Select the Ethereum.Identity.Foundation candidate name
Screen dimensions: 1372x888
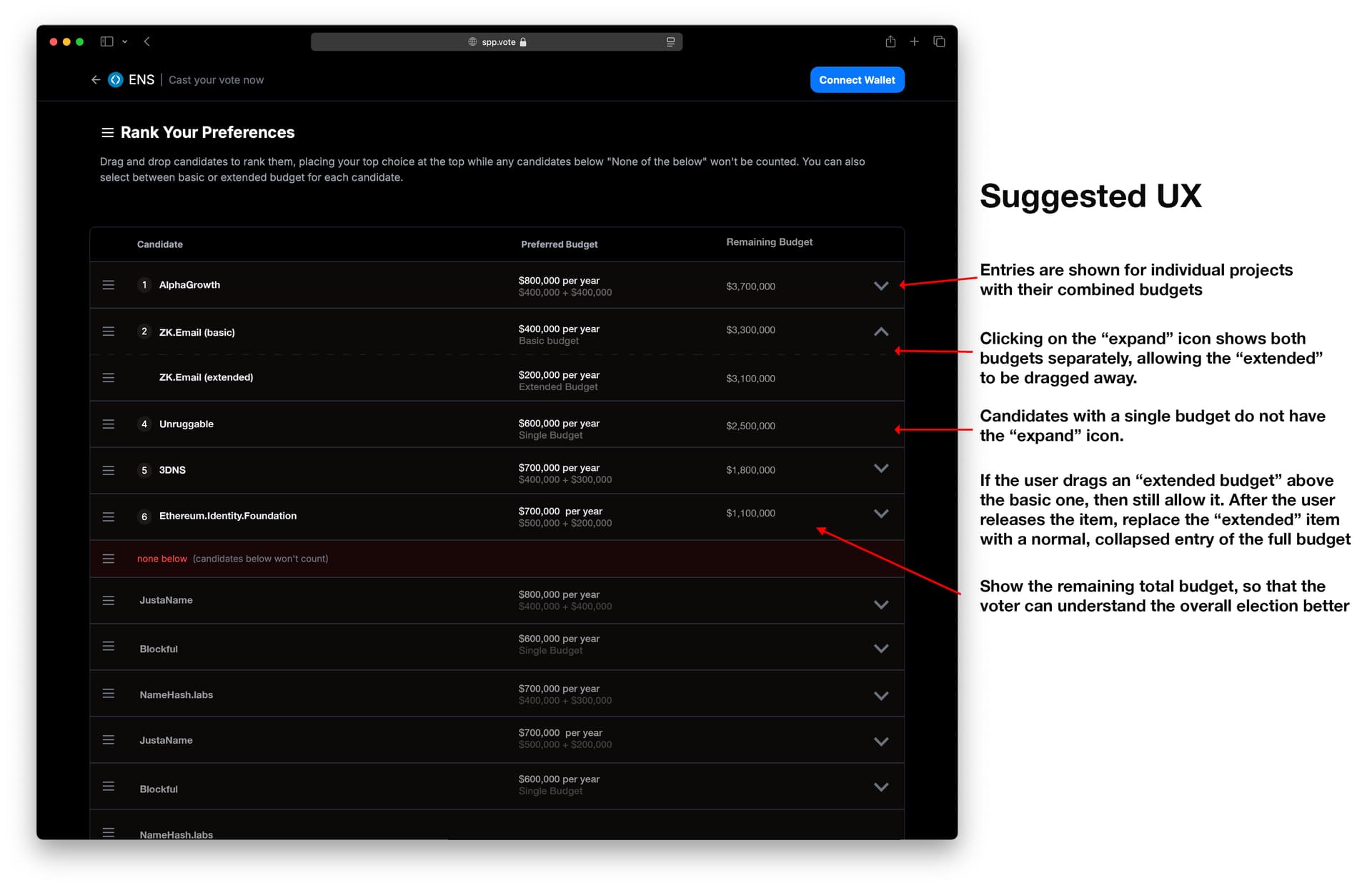click(x=227, y=516)
